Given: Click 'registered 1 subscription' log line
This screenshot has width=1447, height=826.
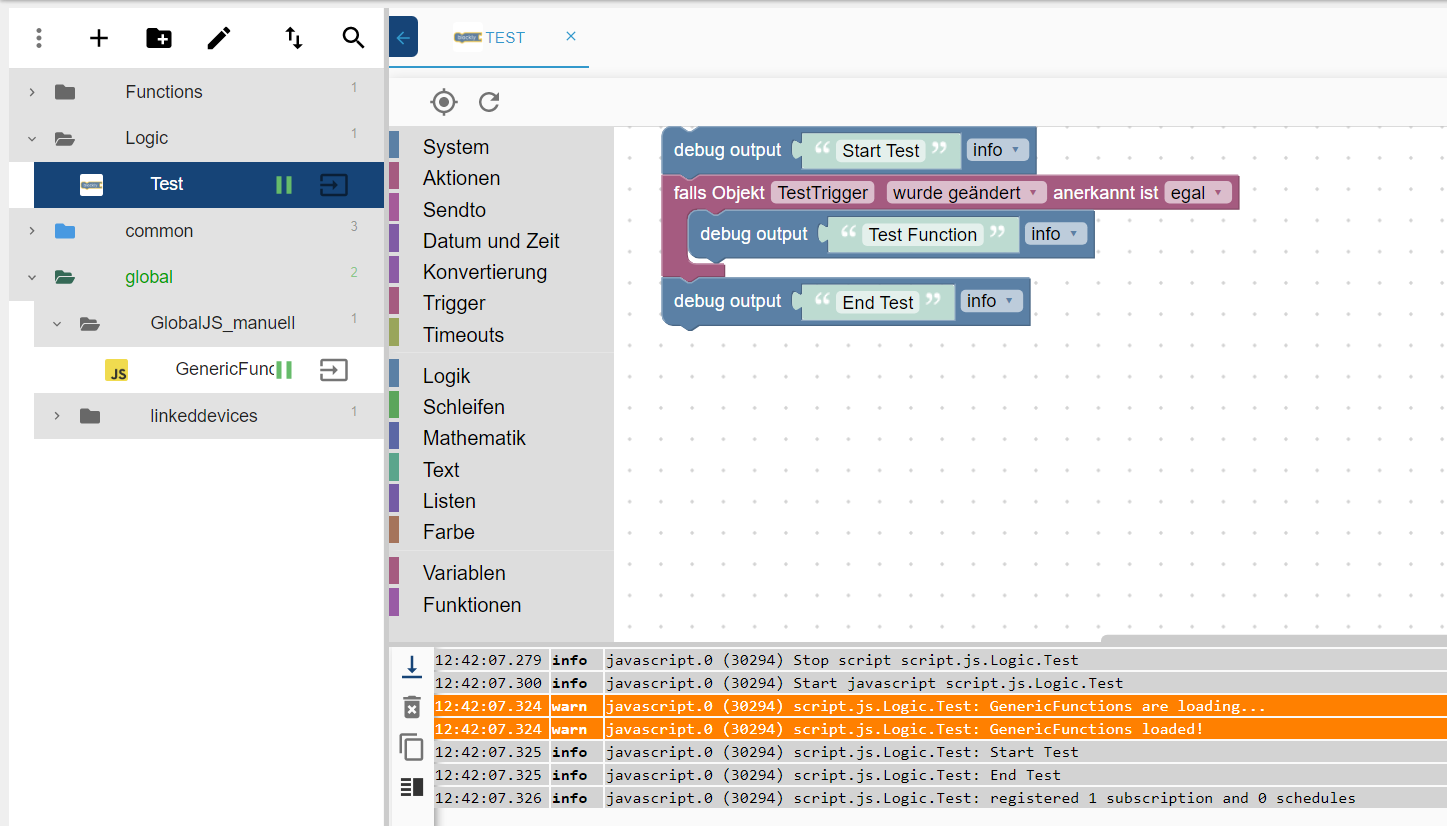Looking at the screenshot, I should (940, 798).
